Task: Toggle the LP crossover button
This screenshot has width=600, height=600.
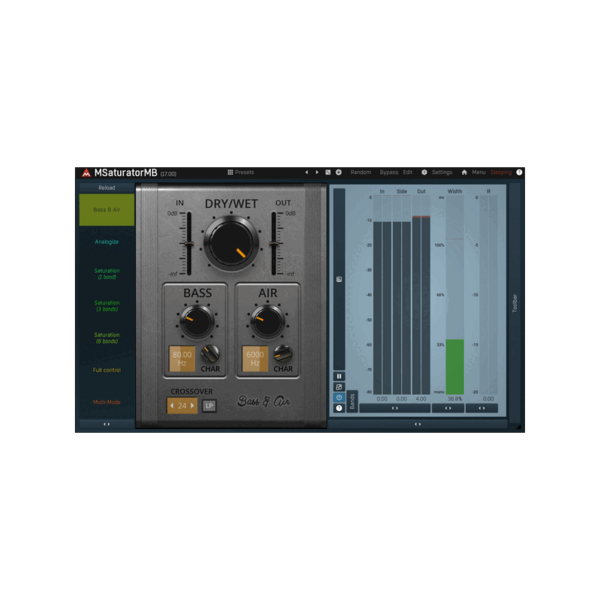Action: 209,406
